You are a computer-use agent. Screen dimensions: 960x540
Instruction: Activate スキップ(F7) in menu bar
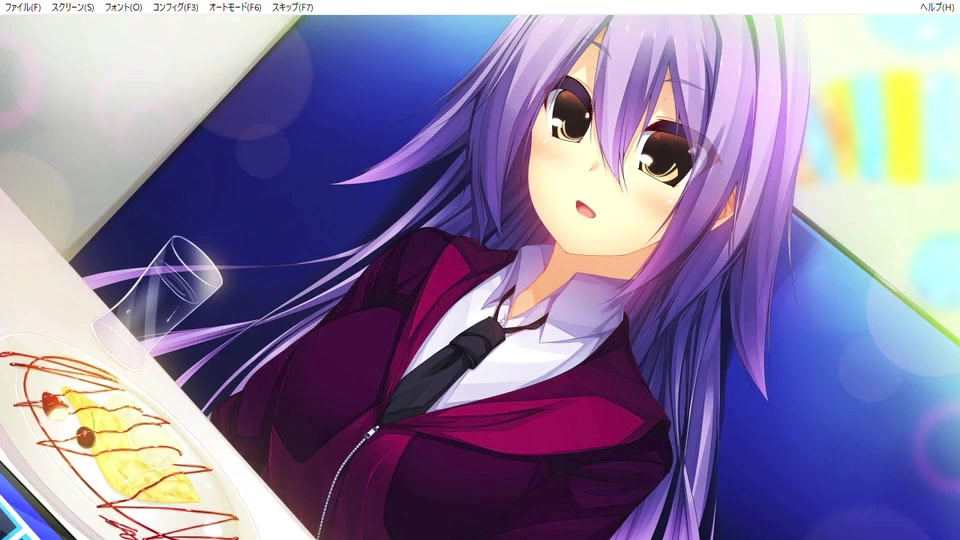point(293,7)
